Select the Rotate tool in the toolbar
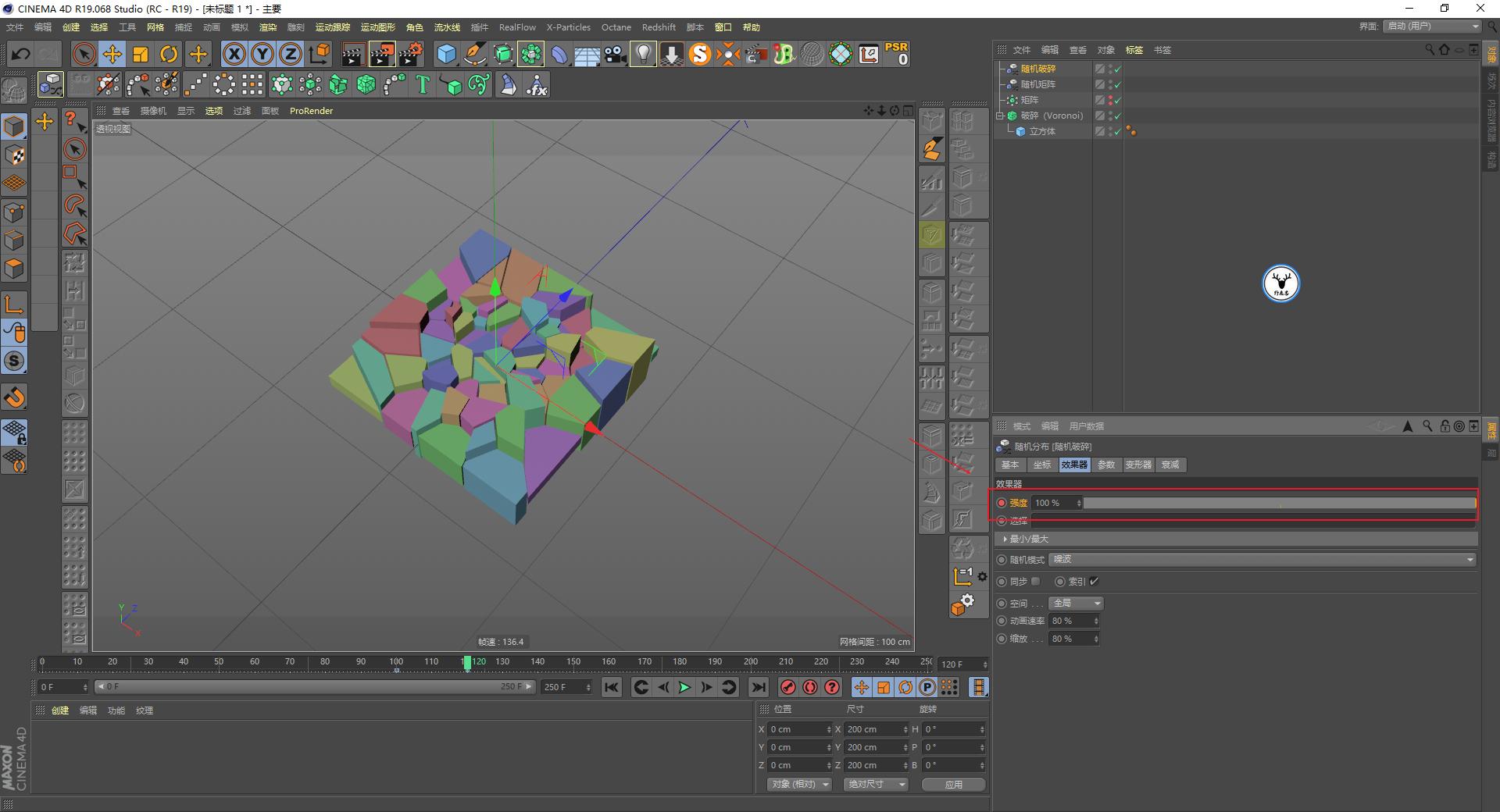The image size is (1500, 812). click(169, 54)
